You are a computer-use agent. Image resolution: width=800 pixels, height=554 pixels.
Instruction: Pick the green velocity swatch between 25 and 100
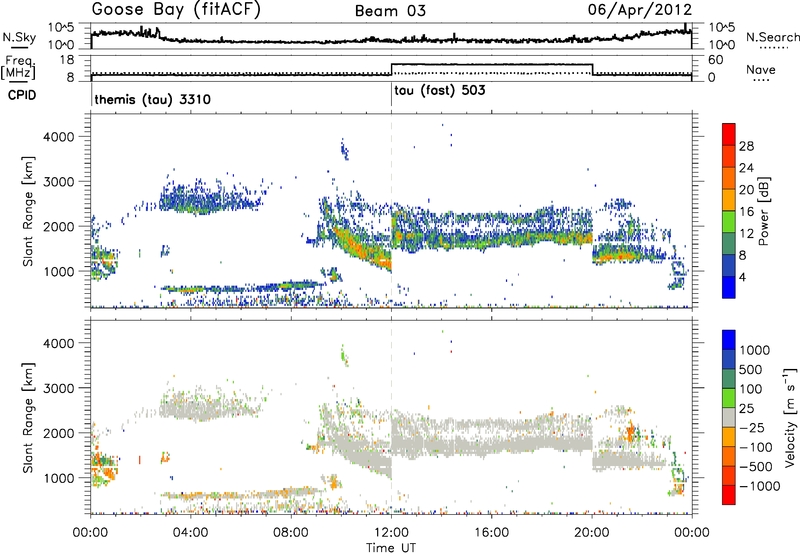pyautogui.click(x=729, y=398)
